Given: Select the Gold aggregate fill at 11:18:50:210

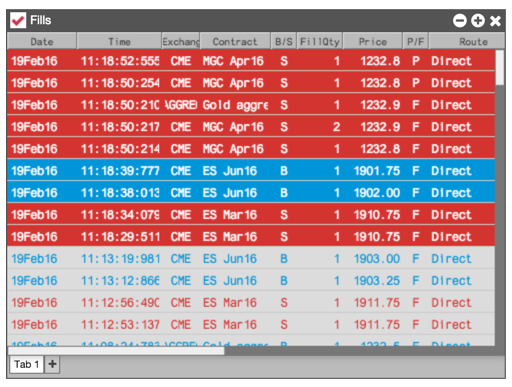Looking at the screenshot, I should click(251, 105).
